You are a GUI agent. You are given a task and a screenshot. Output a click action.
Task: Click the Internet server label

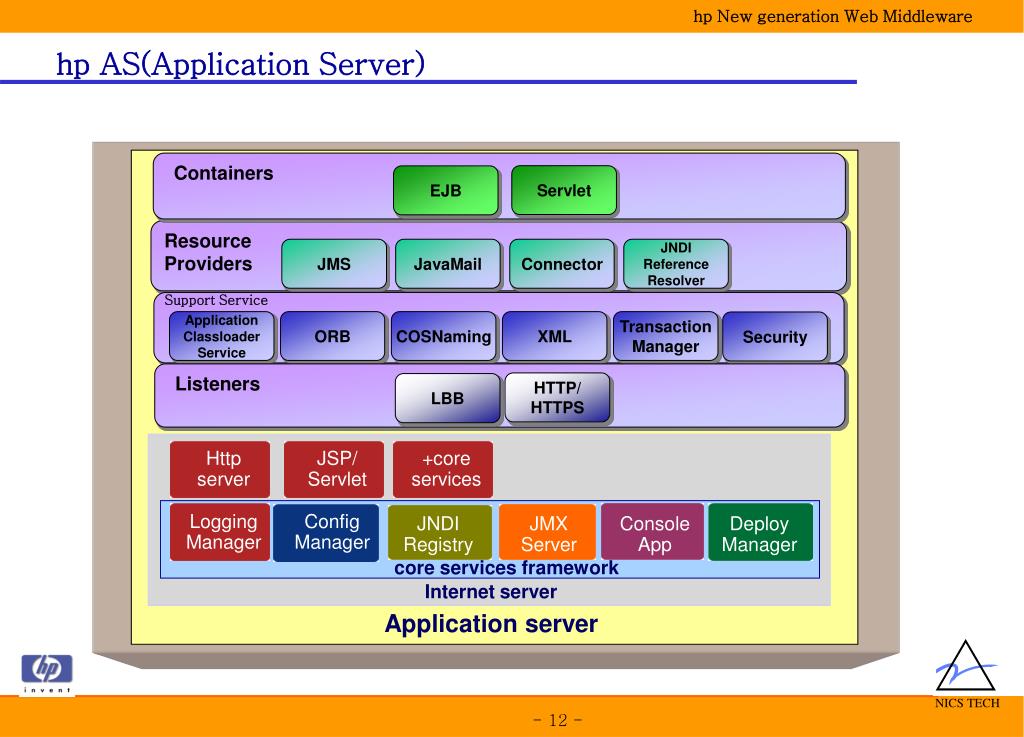[490, 591]
